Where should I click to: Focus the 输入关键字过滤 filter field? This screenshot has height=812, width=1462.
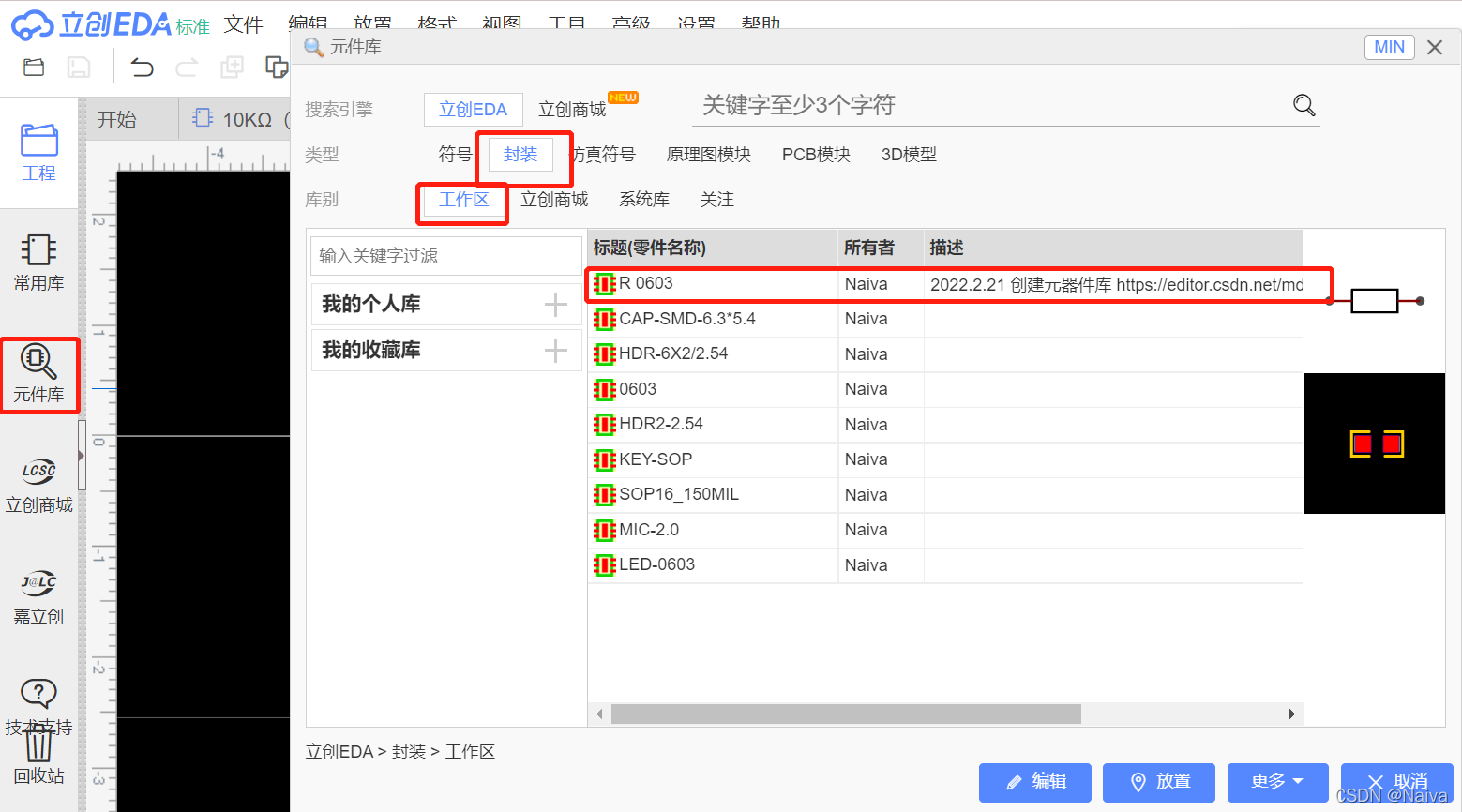click(x=446, y=256)
